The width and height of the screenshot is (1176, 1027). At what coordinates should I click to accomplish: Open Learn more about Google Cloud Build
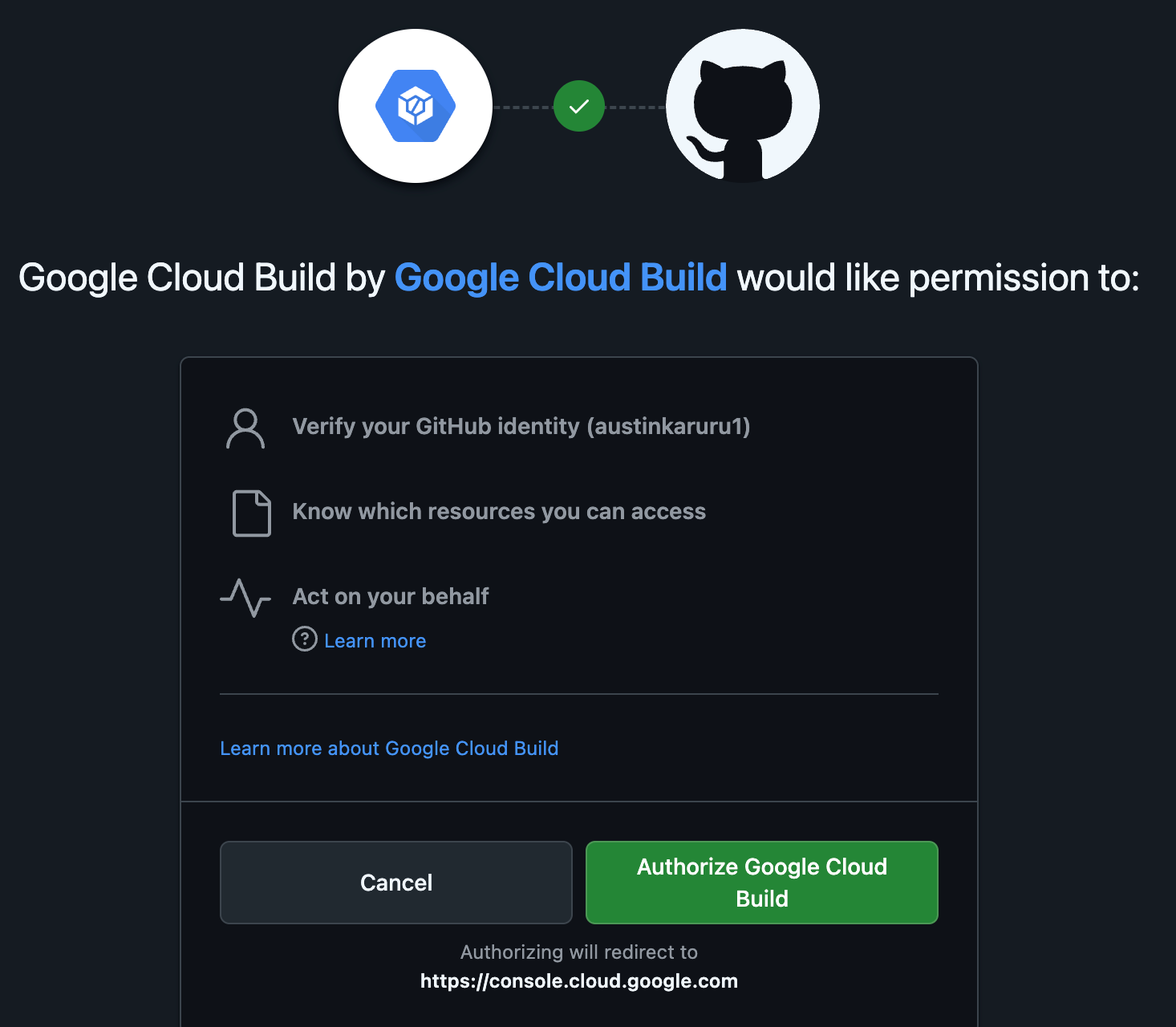[389, 748]
